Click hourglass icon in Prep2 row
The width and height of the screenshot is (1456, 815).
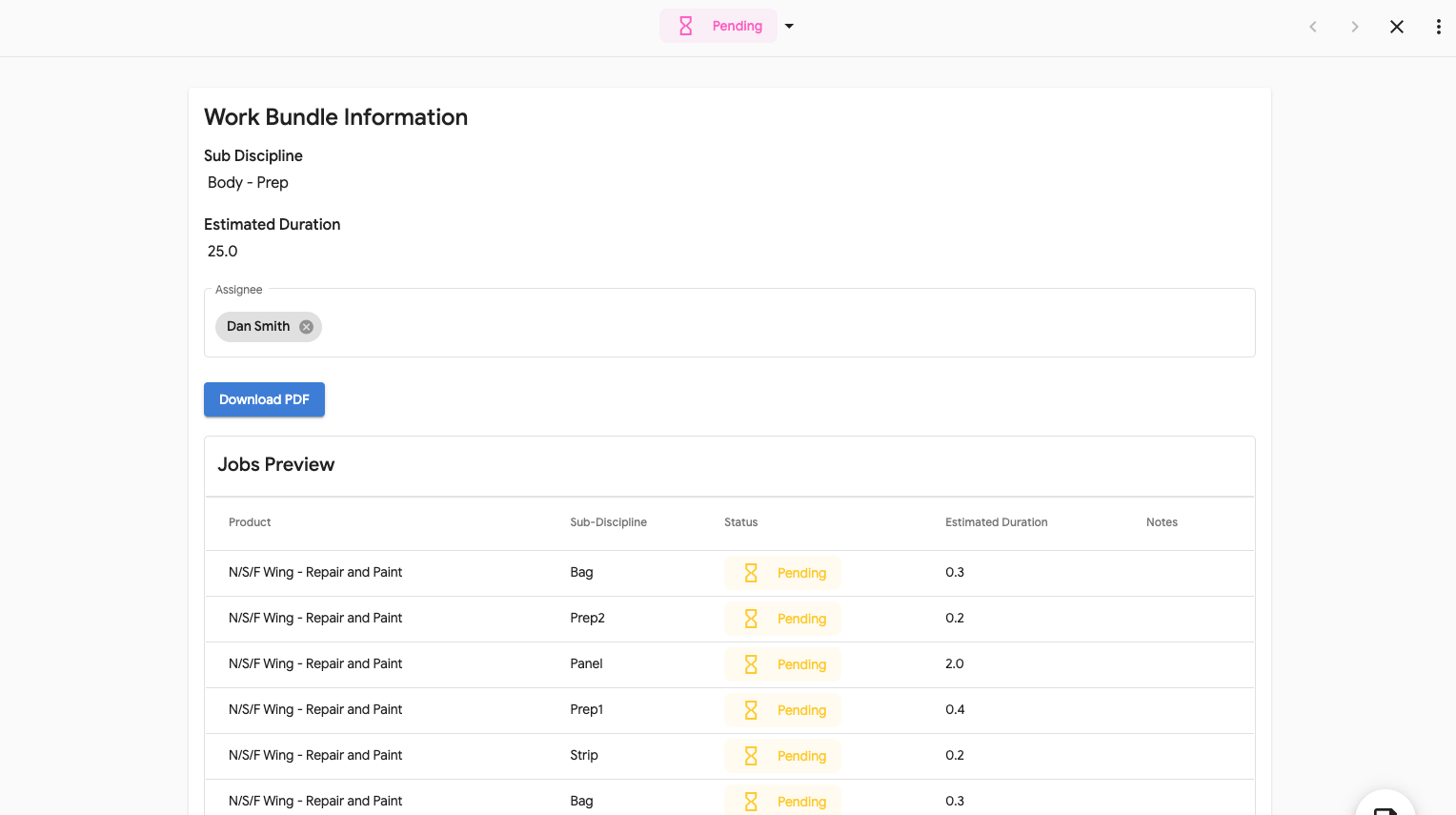click(751, 619)
